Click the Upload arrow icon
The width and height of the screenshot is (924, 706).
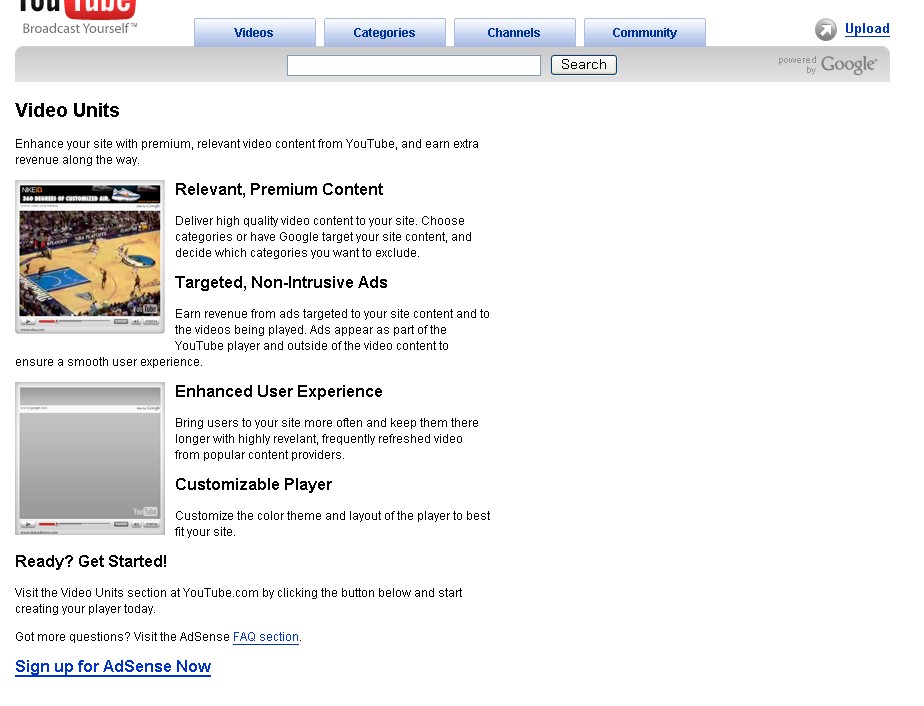(826, 29)
